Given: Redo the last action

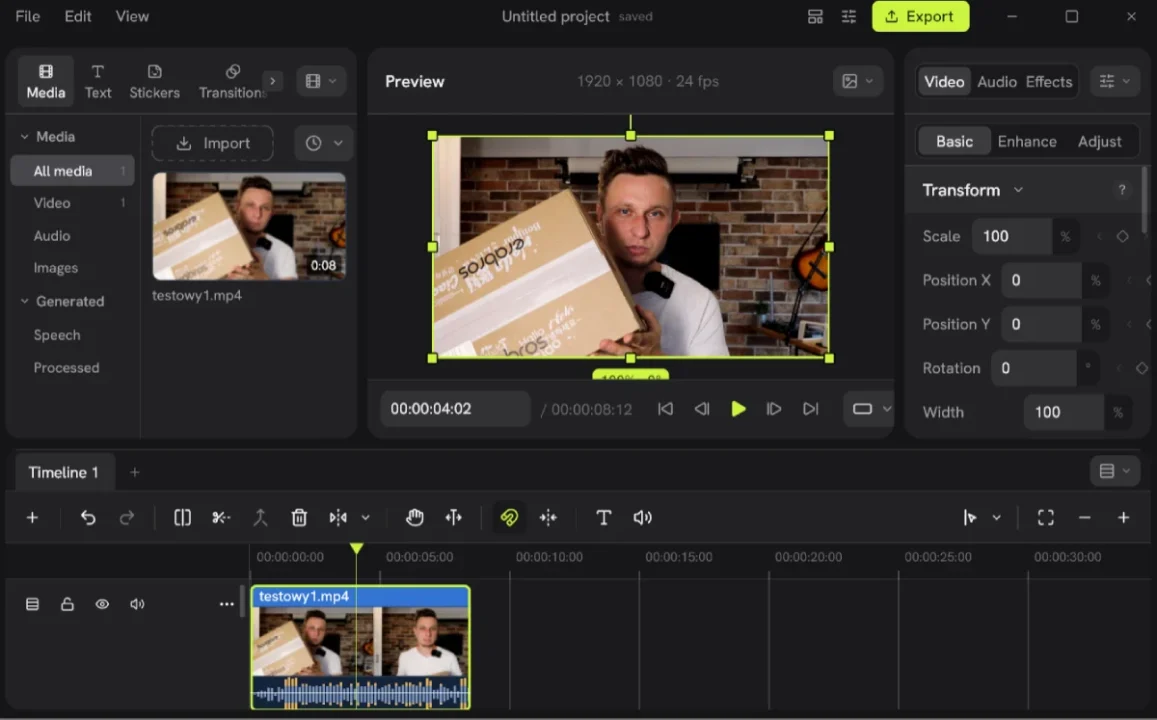Looking at the screenshot, I should point(127,518).
